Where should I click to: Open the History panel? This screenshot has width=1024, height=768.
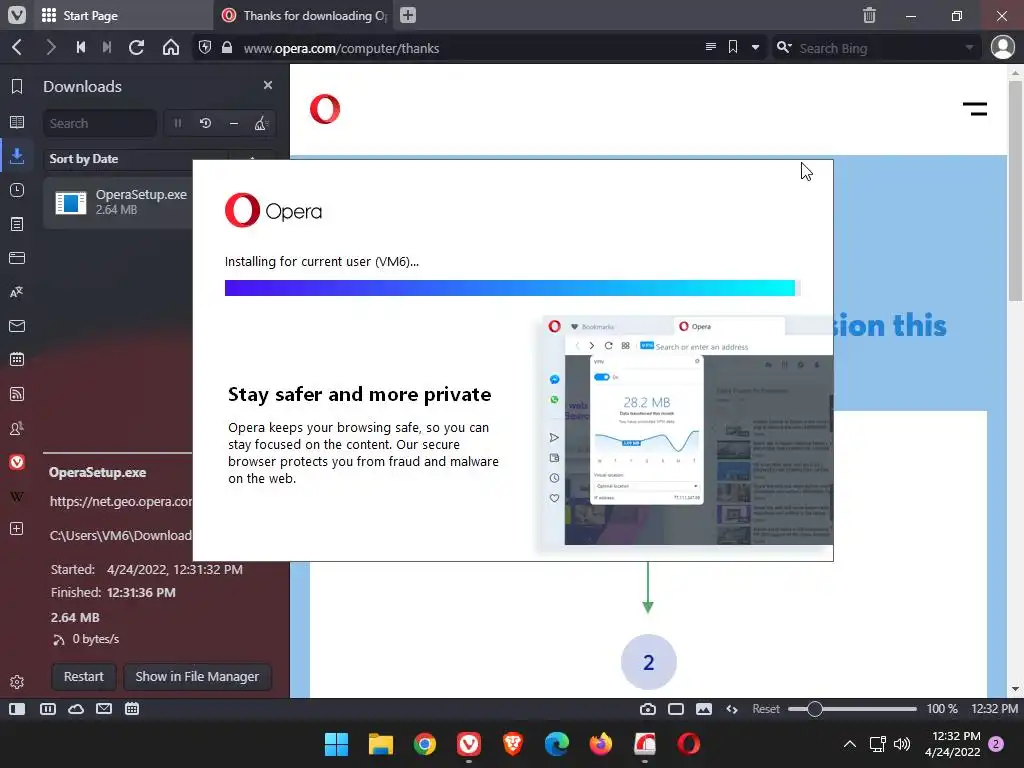[x=17, y=190]
